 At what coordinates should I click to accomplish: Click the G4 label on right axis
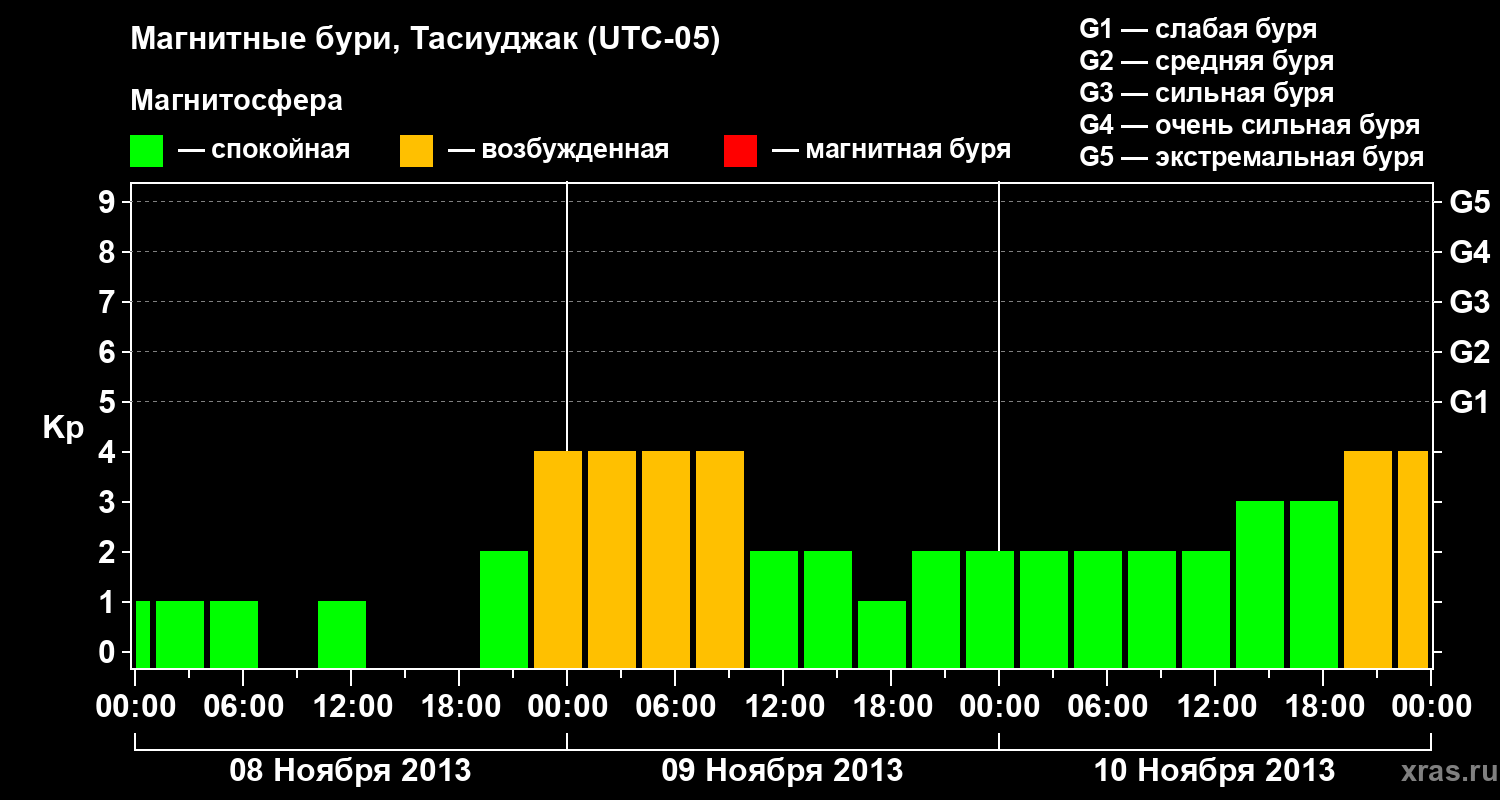pos(1469,252)
